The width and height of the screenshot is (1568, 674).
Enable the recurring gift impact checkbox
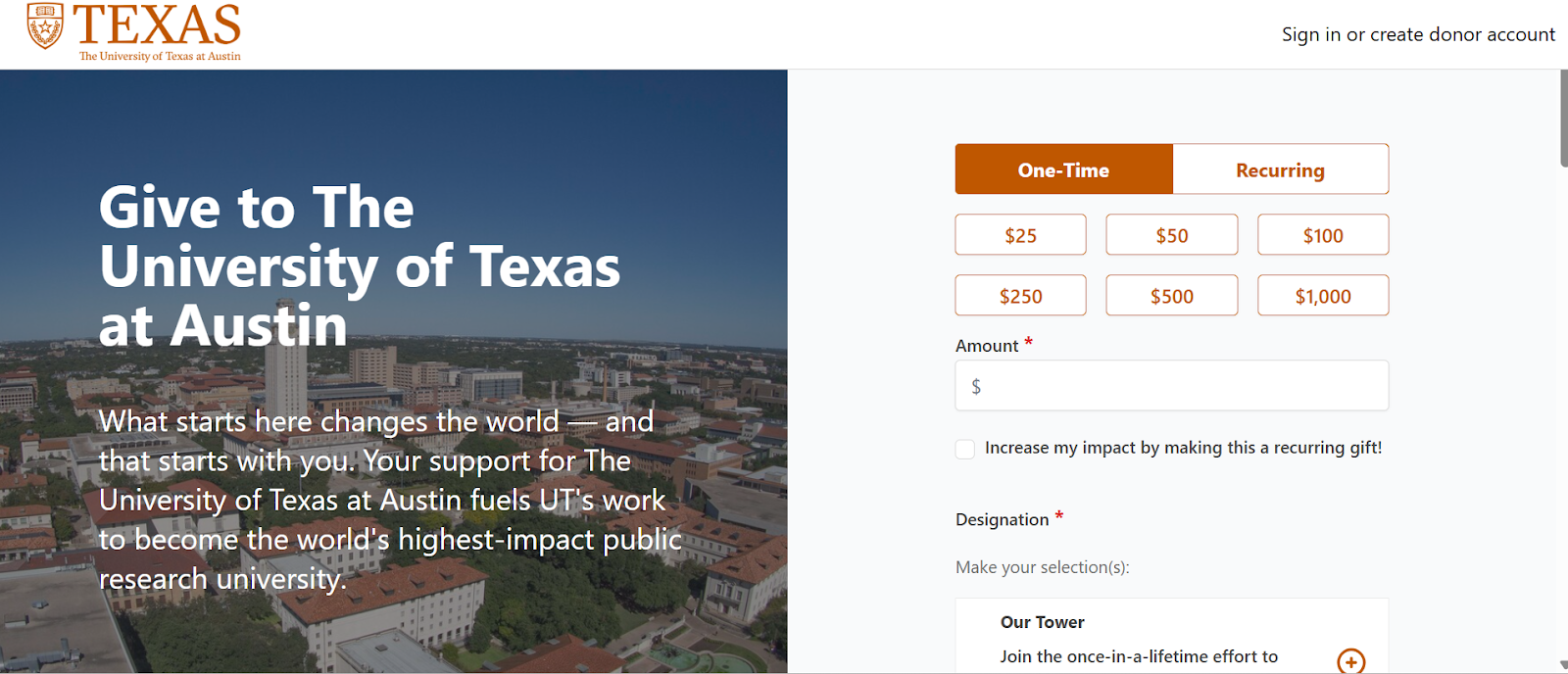[x=965, y=449]
